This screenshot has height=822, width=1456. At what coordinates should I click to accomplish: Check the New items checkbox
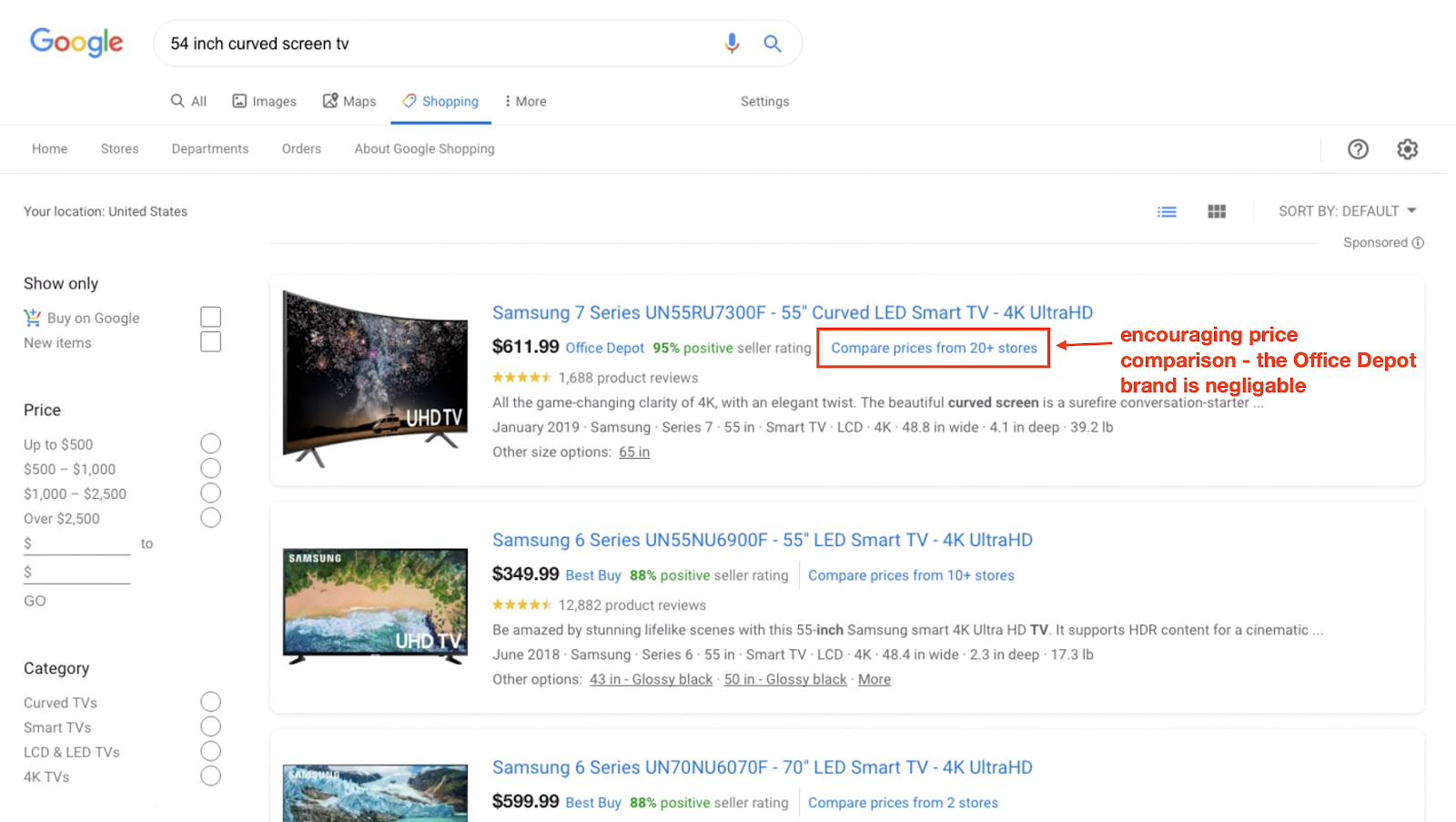pos(210,341)
